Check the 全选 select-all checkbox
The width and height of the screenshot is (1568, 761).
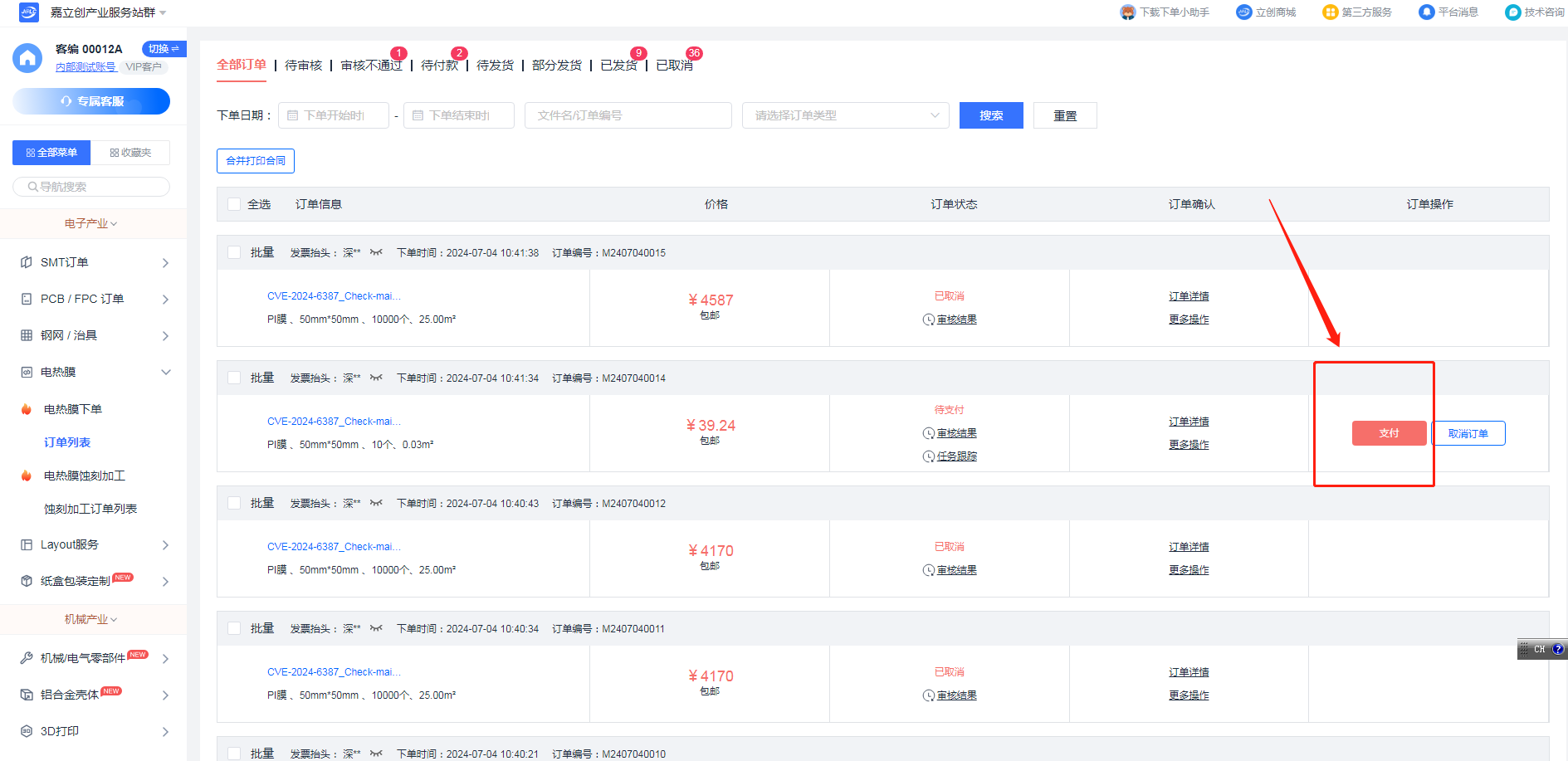(234, 204)
